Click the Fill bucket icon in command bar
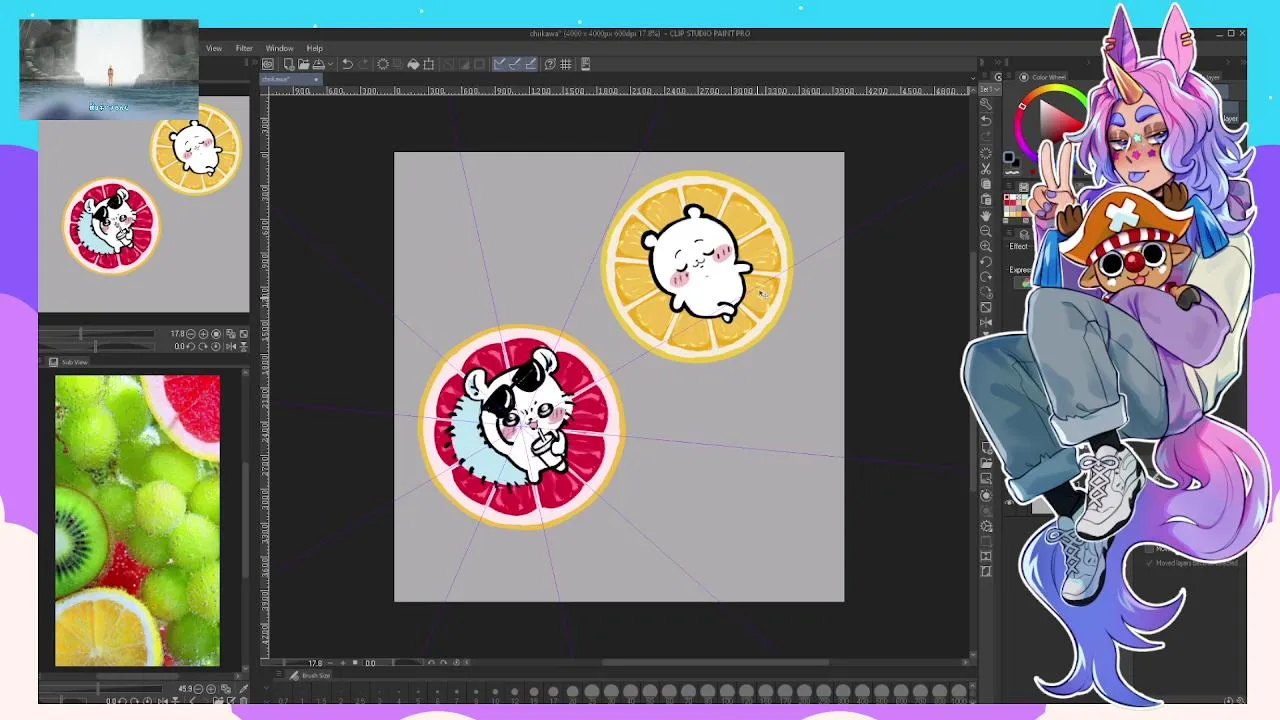Viewport: 1280px width, 720px height. pos(413,64)
